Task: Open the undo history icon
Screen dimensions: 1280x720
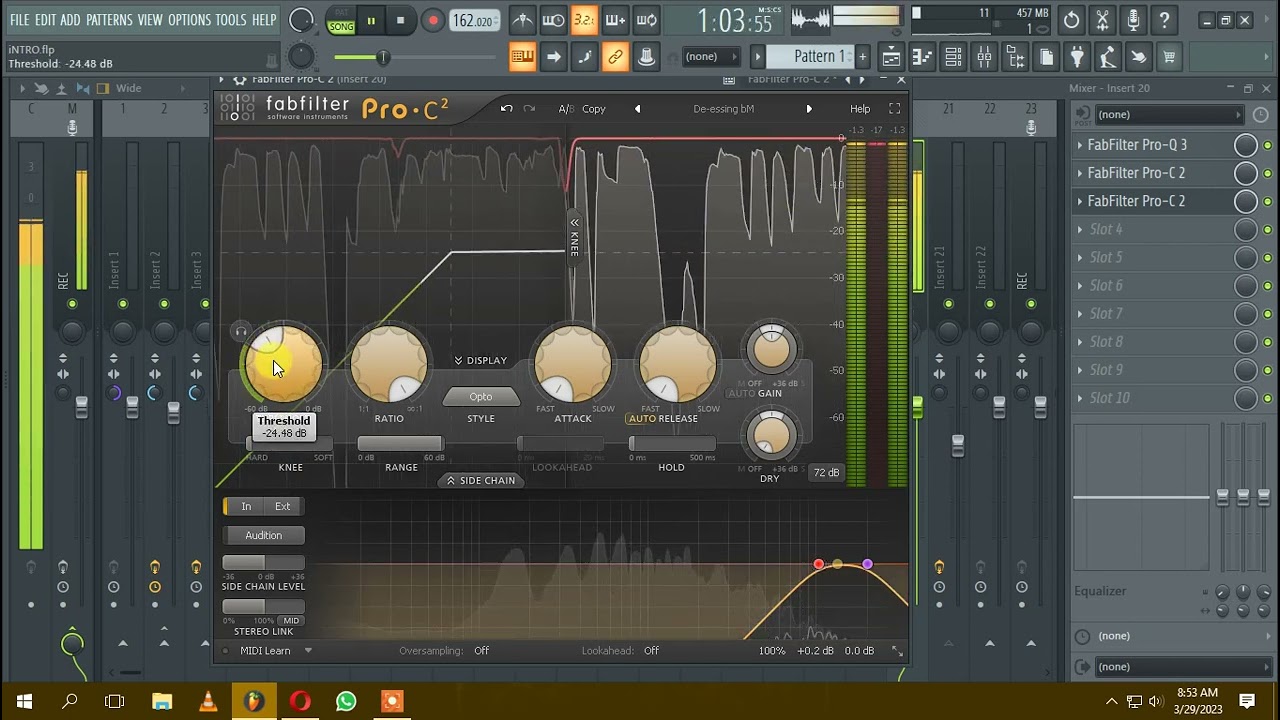Action: tap(1071, 20)
